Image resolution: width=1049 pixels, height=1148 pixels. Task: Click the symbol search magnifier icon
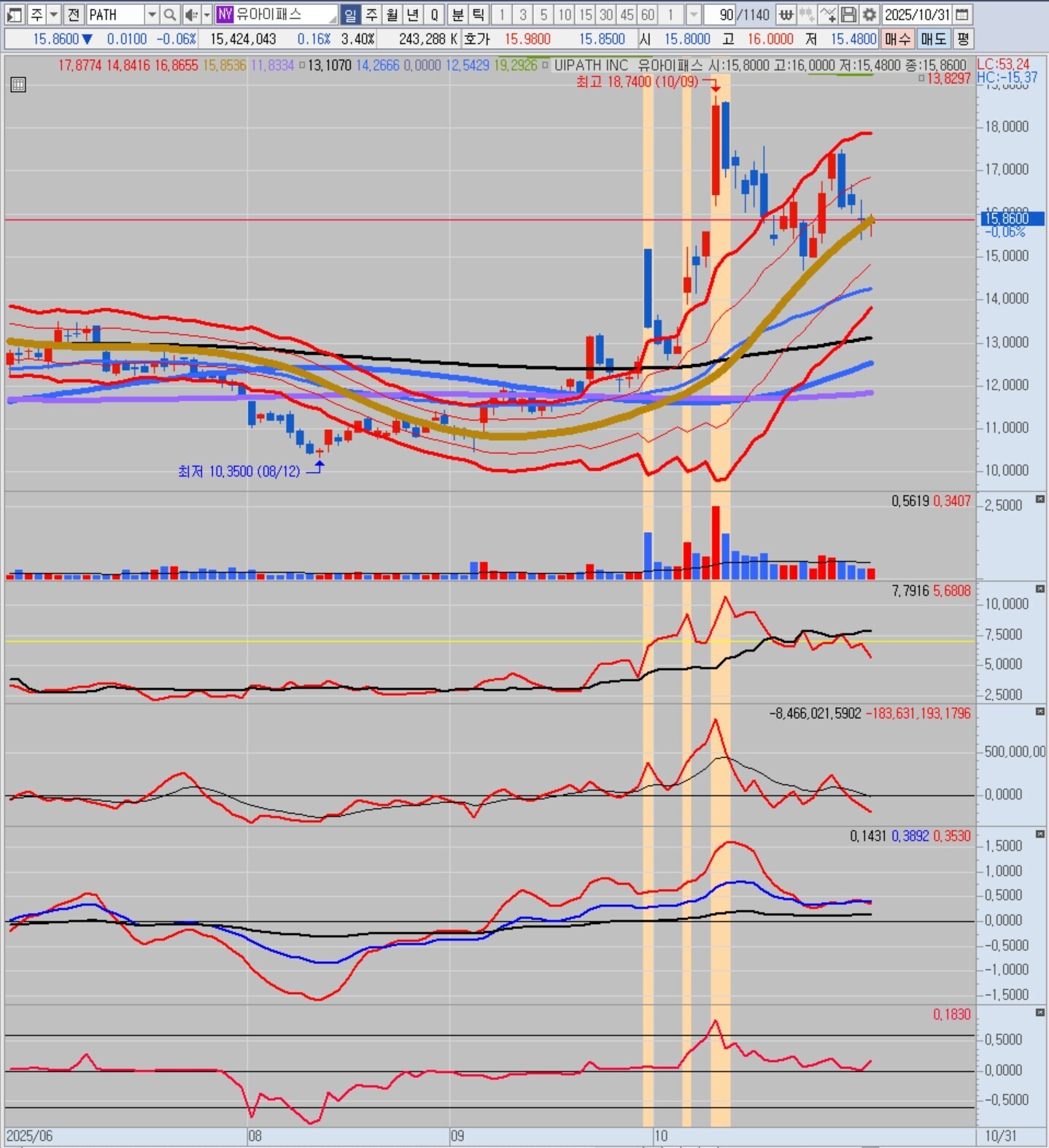(x=169, y=15)
